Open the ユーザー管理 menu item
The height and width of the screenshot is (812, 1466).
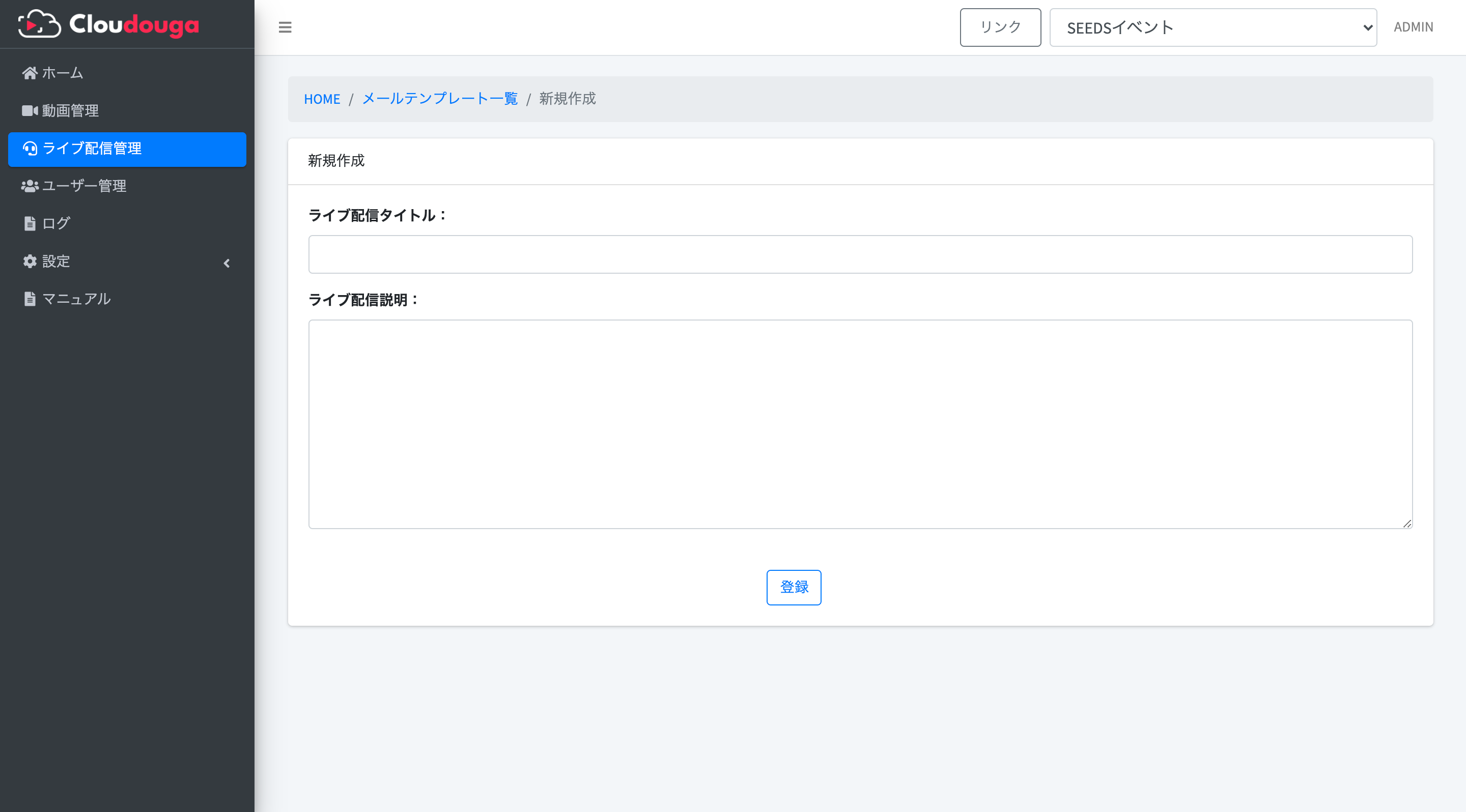click(127, 186)
